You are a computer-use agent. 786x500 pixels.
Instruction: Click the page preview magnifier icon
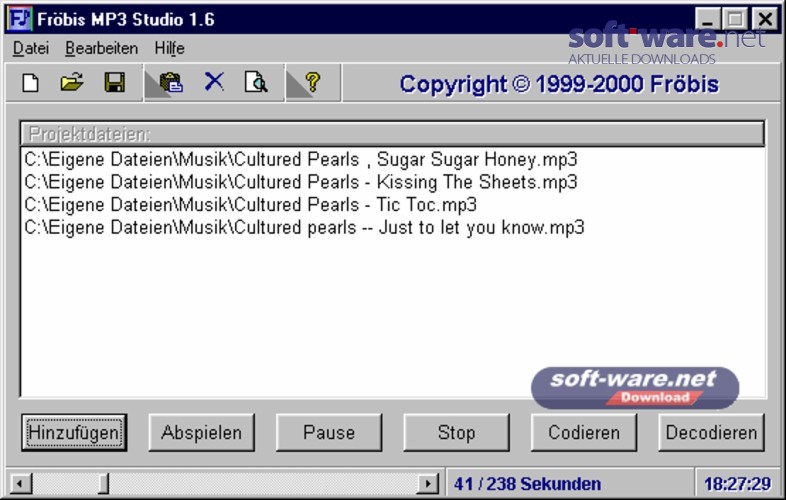coord(256,83)
